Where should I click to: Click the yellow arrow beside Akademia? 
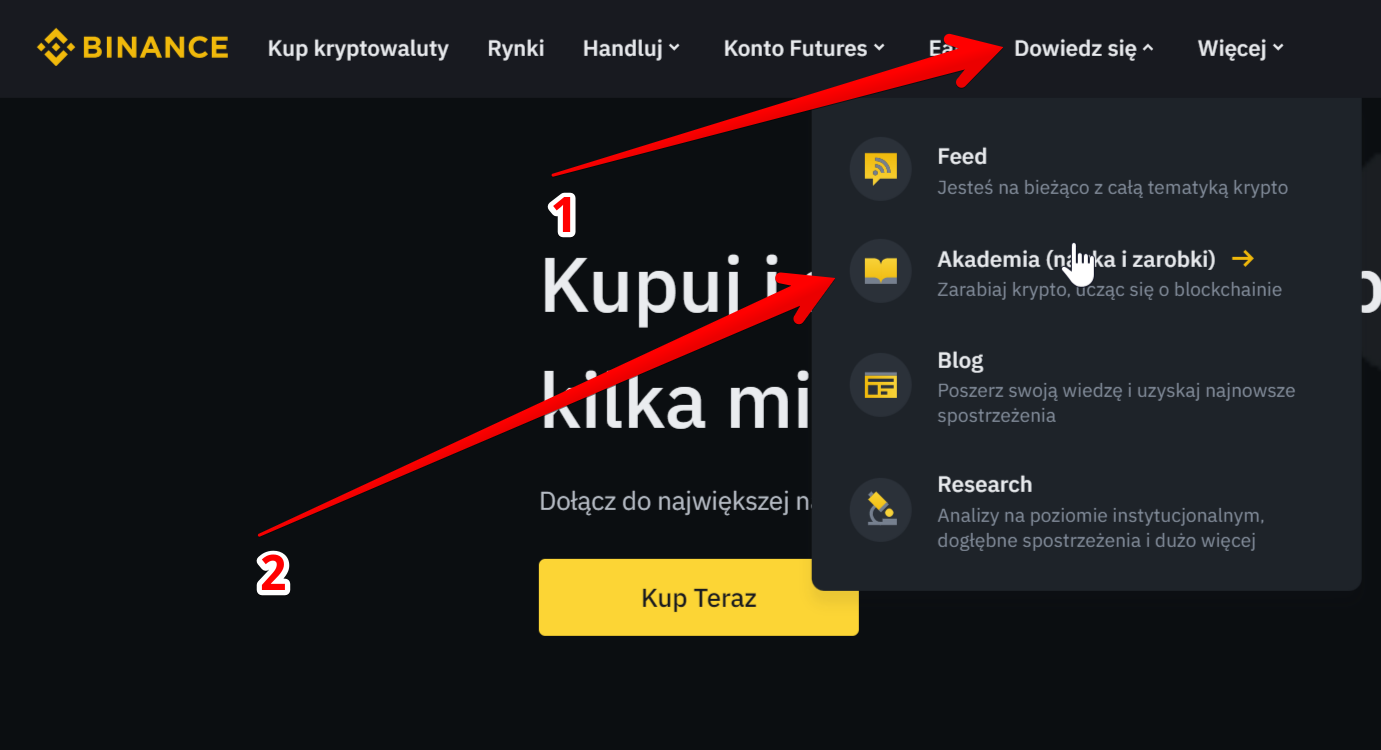tap(1242, 259)
